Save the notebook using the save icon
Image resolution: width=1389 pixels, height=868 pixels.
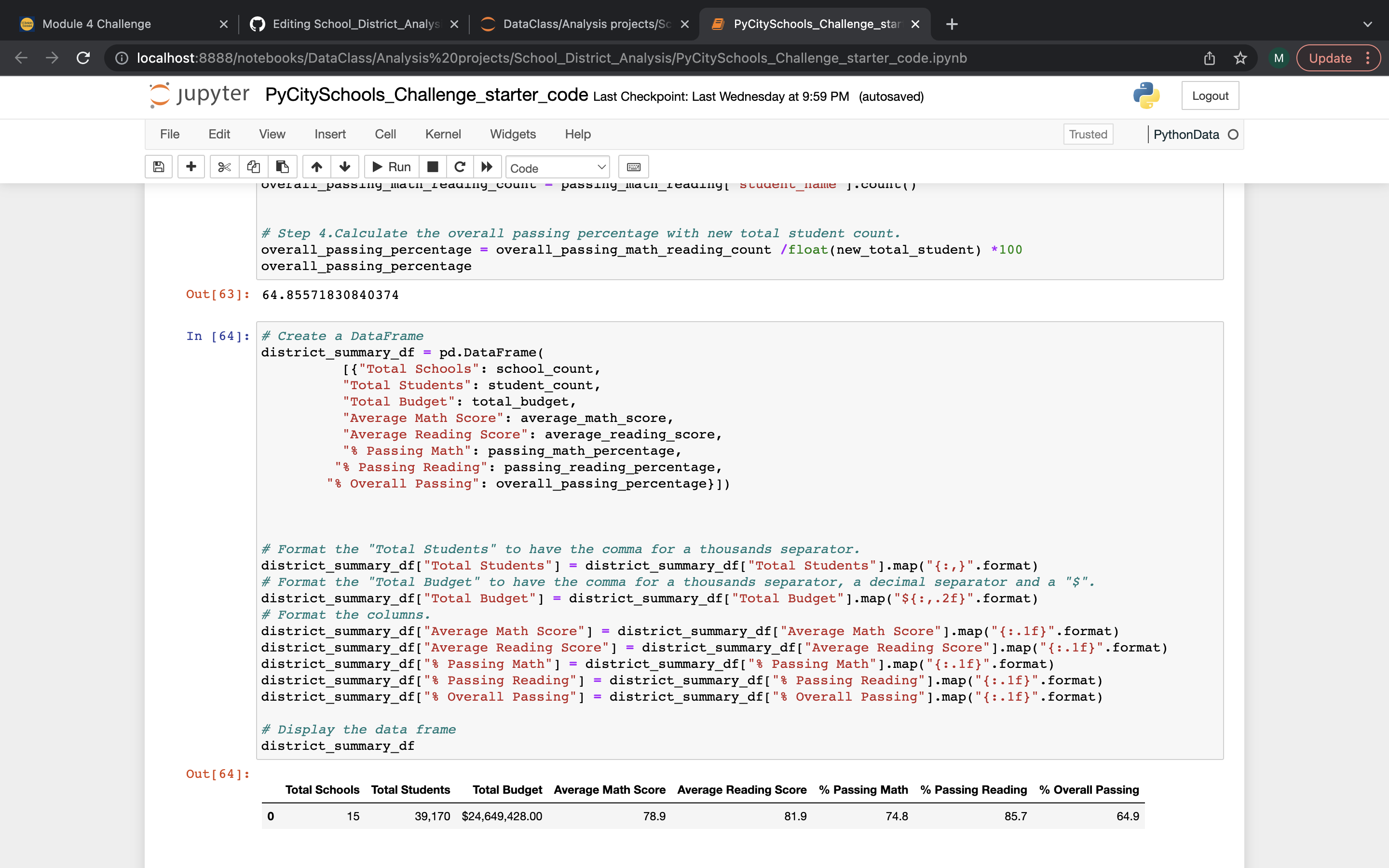pyautogui.click(x=159, y=166)
